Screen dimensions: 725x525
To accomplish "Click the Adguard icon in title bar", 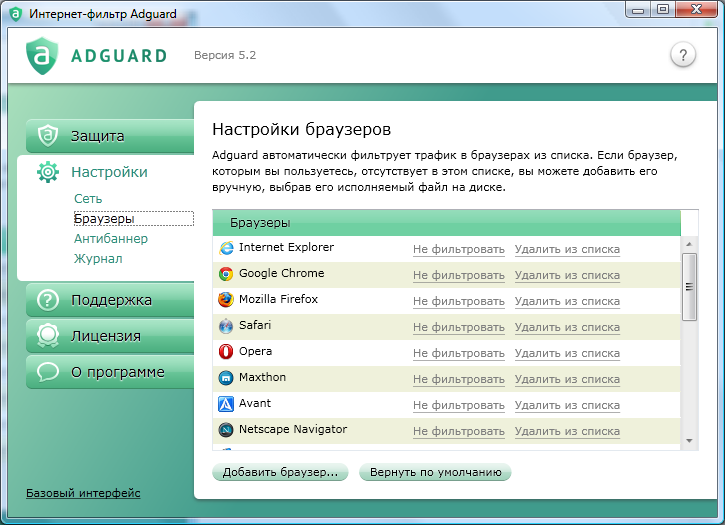I will click(16, 14).
